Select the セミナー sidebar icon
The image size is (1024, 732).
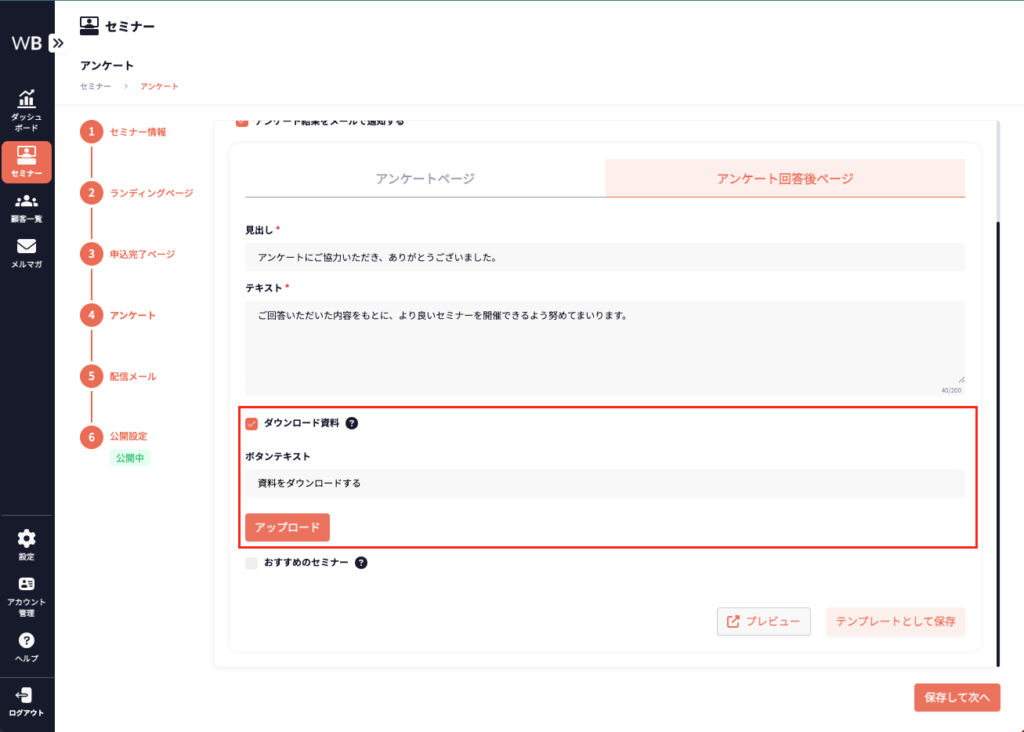click(x=27, y=155)
